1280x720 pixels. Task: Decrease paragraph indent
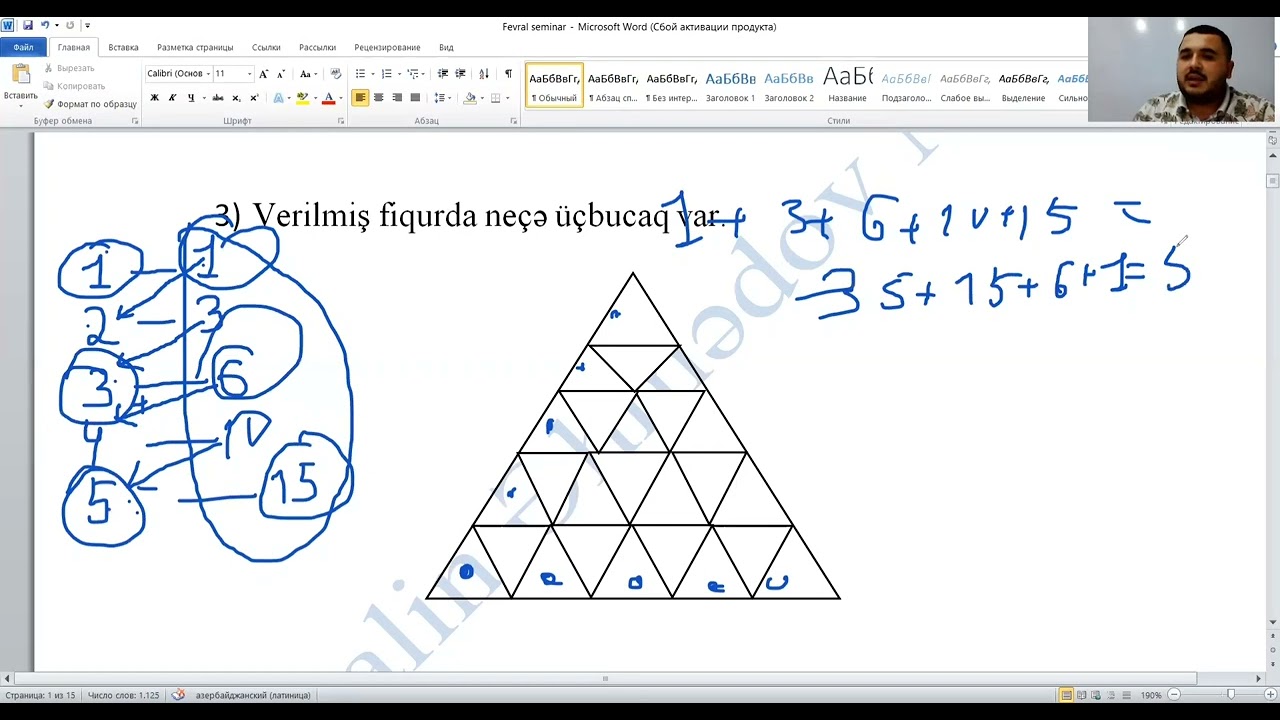tap(443, 74)
